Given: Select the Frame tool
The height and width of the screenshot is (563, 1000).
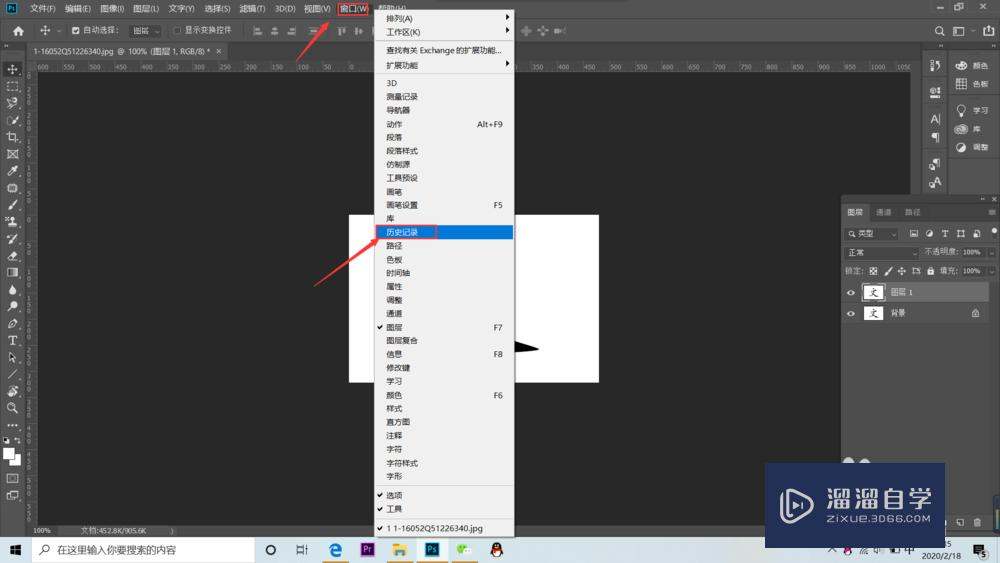Looking at the screenshot, I should (12, 154).
